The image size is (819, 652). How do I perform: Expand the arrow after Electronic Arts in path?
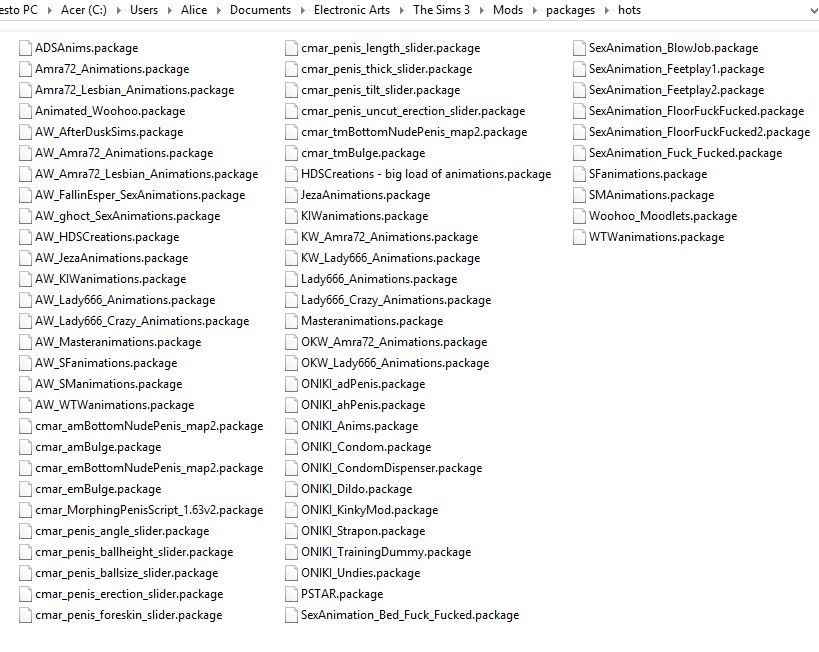coord(402,10)
